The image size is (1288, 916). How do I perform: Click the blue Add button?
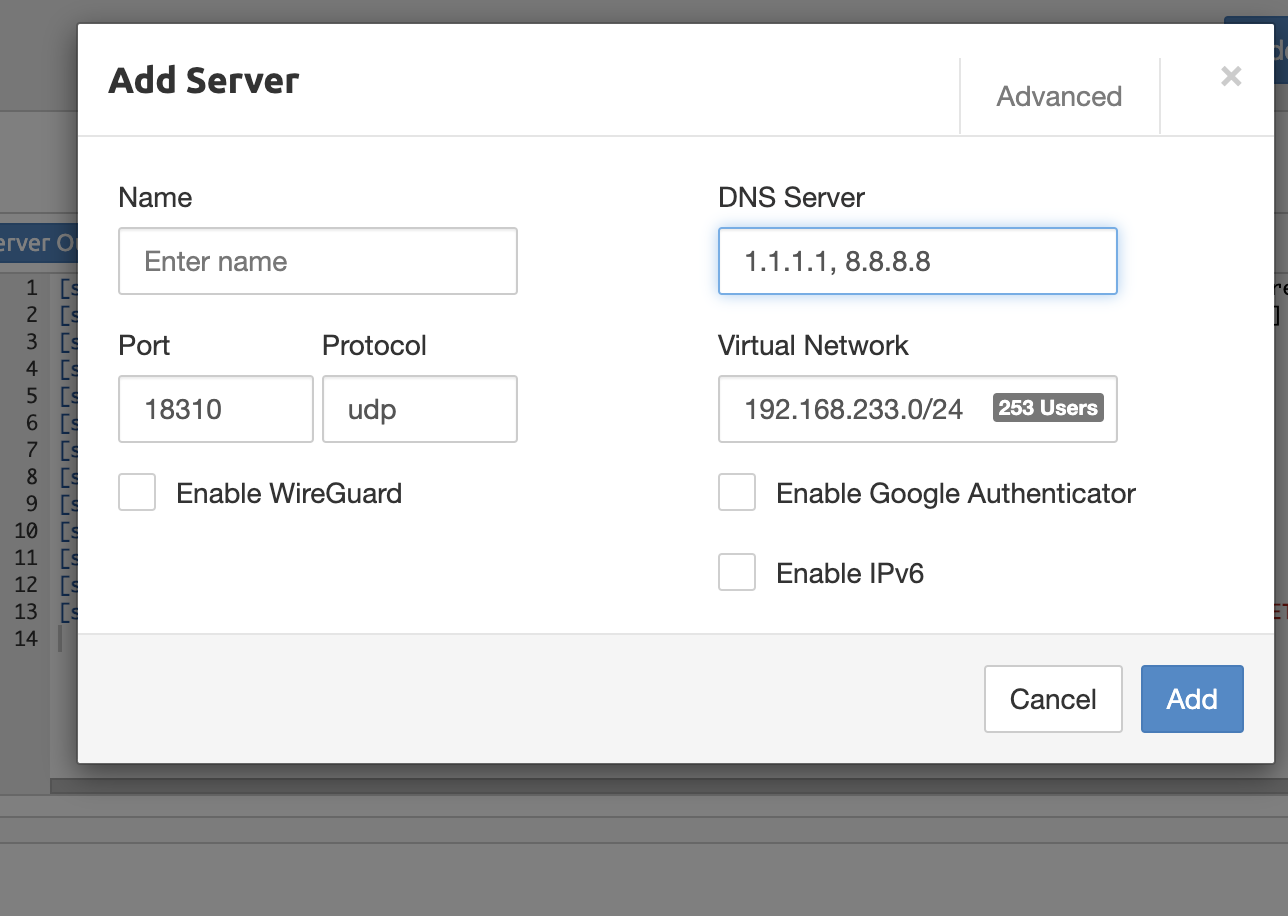point(1192,699)
